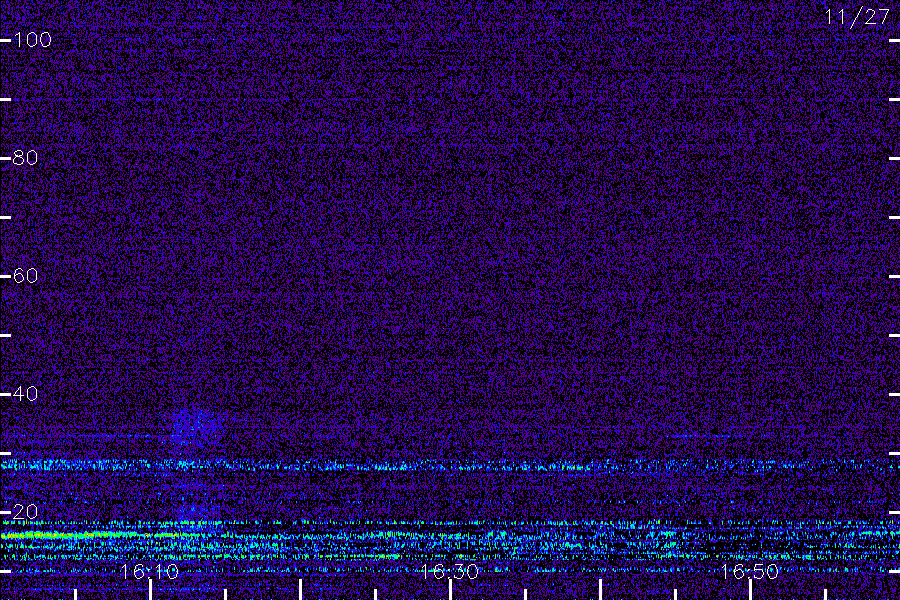
Task: Click the 80 frequency axis label
Action: (x=25, y=158)
